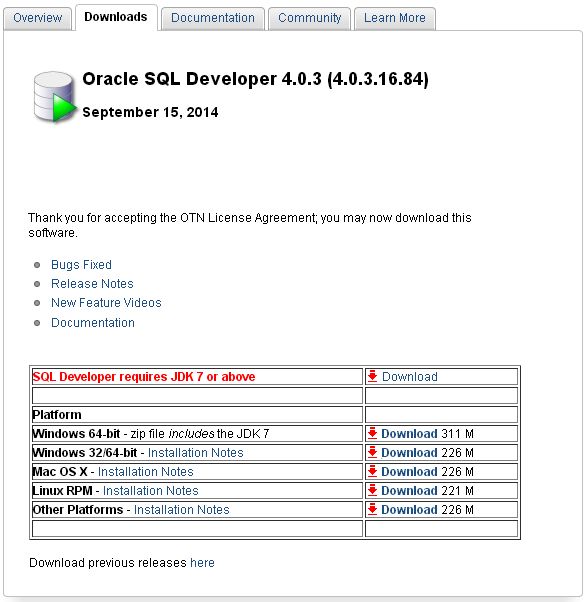Download the Windows 32/64-bit package
This screenshot has height=602, width=585.
(x=409, y=453)
